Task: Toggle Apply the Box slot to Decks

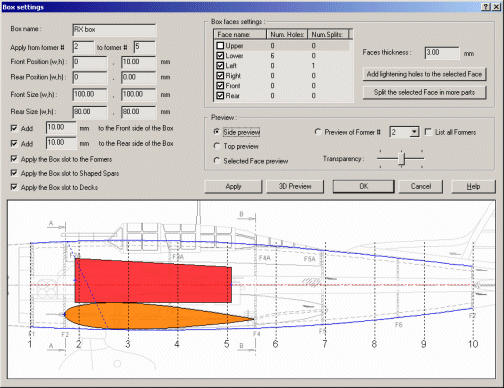Action: point(14,187)
